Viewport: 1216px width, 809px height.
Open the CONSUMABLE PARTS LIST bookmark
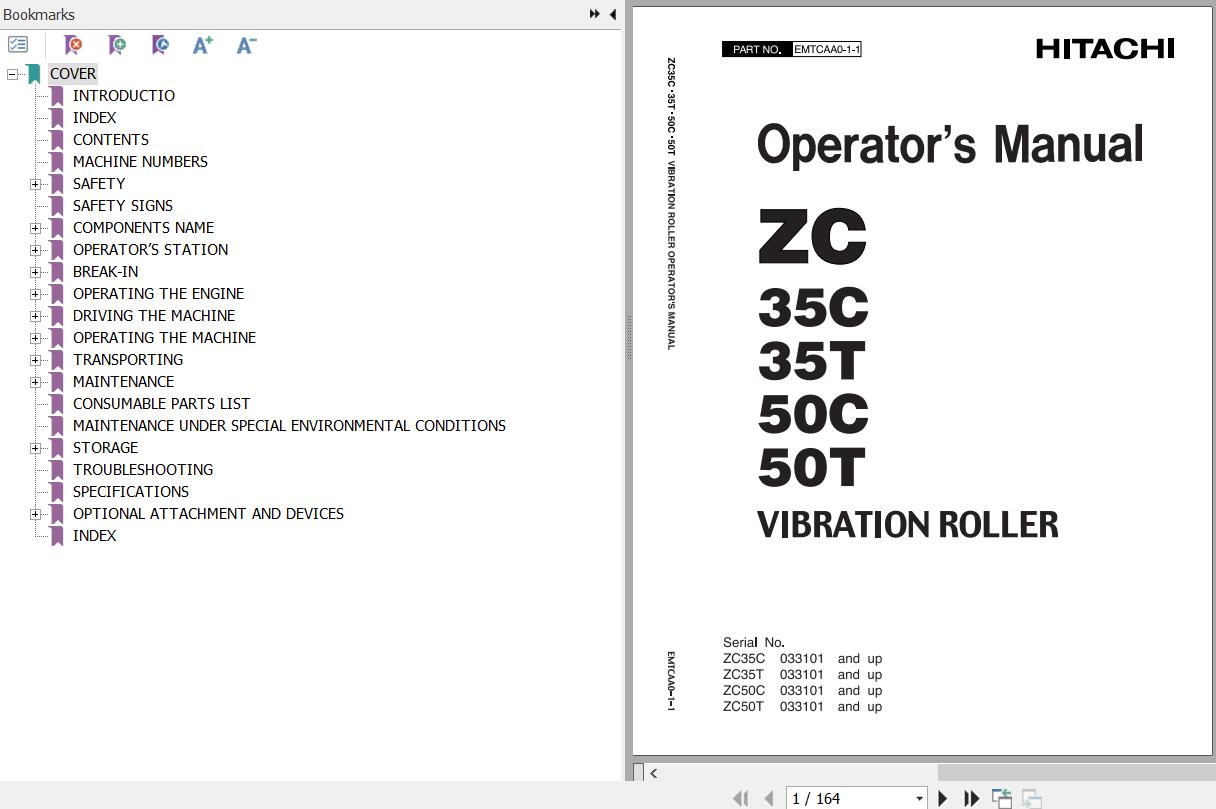[161, 404]
